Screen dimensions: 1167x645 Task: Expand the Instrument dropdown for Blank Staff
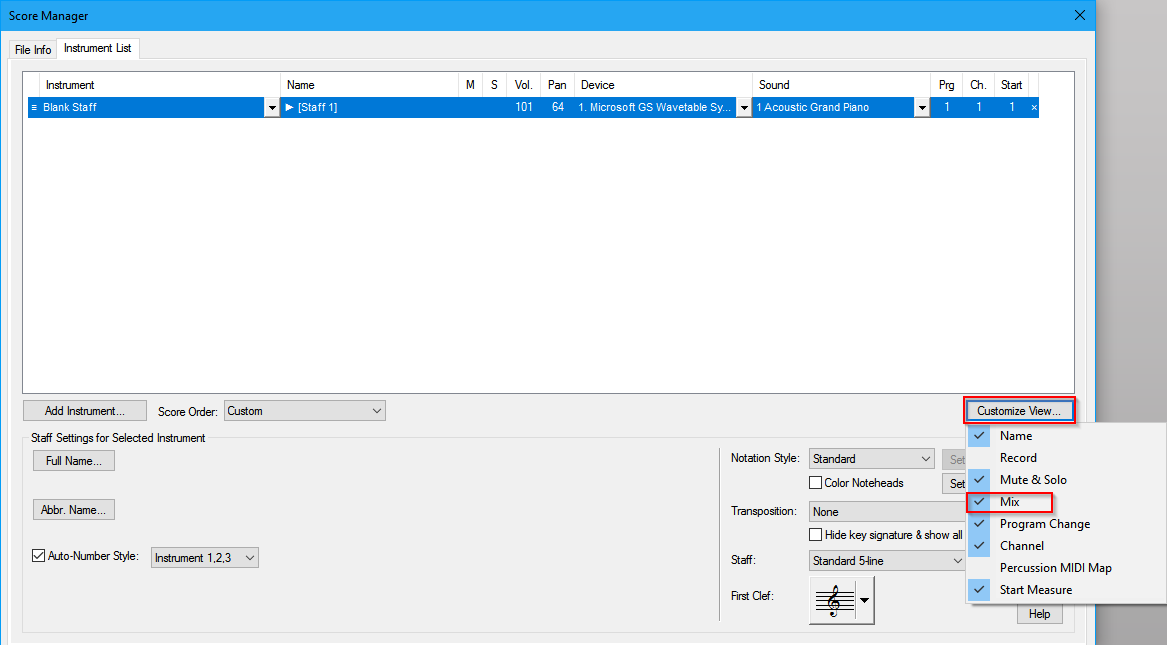(271, 108)
